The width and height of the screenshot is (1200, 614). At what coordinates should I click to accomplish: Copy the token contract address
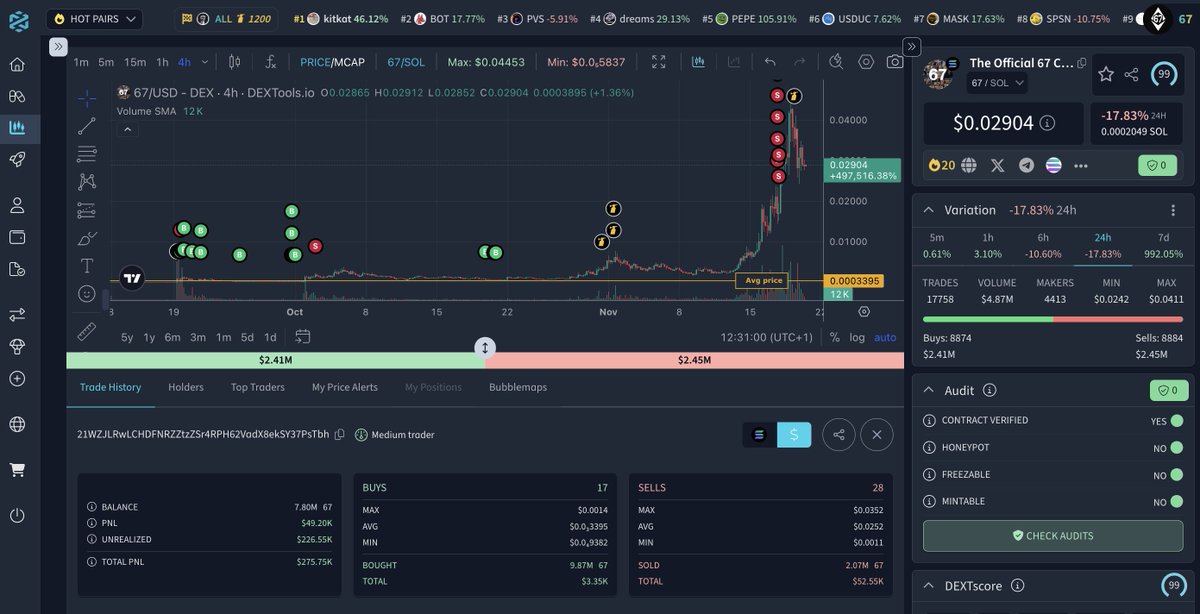(x=1081, y=63)
